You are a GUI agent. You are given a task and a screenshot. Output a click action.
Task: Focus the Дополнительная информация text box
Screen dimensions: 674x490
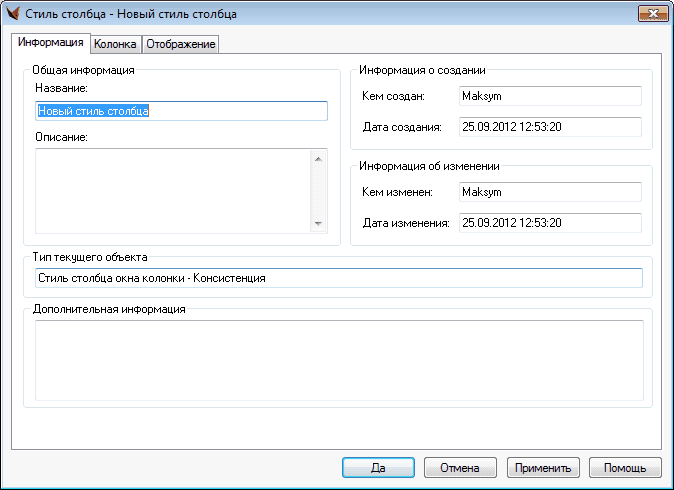tap(338, 360)
